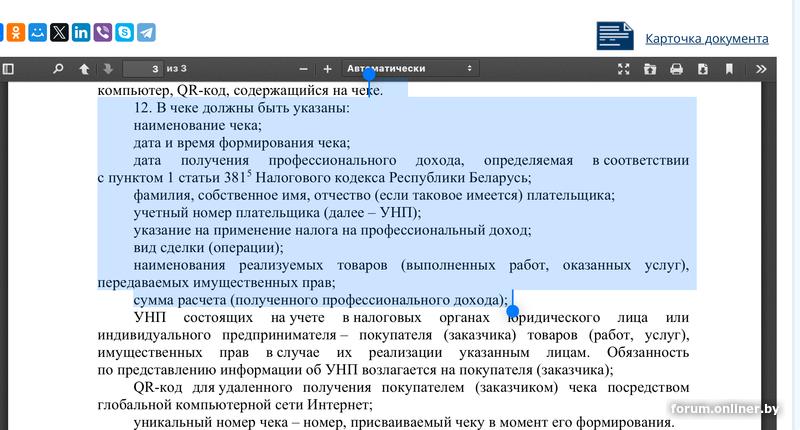Toggle the PDF sidebar panel
800x430 pixels.
[x=9, y=69]
